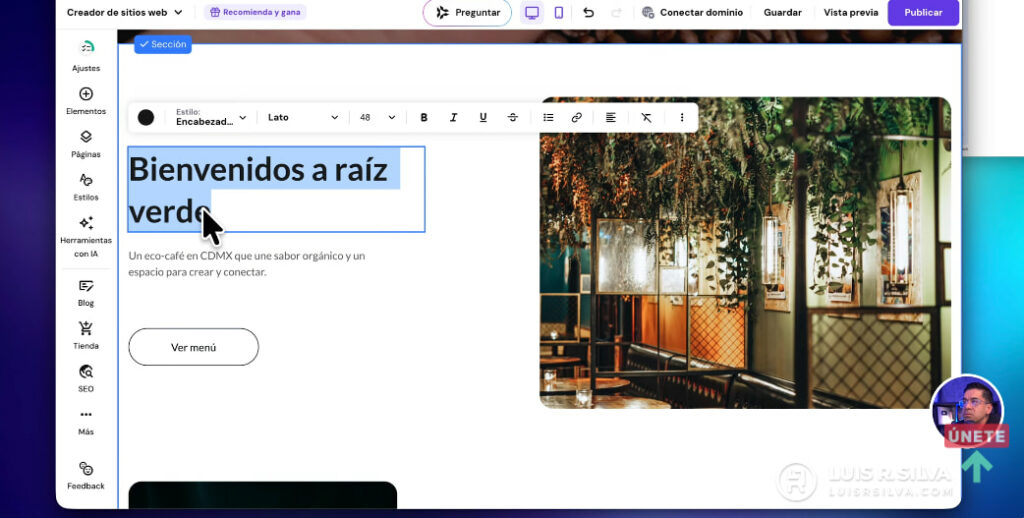Click the Ver menú button
Image resolution: width=1024 pixels, height=518 pixels.
tap(193, 348)
